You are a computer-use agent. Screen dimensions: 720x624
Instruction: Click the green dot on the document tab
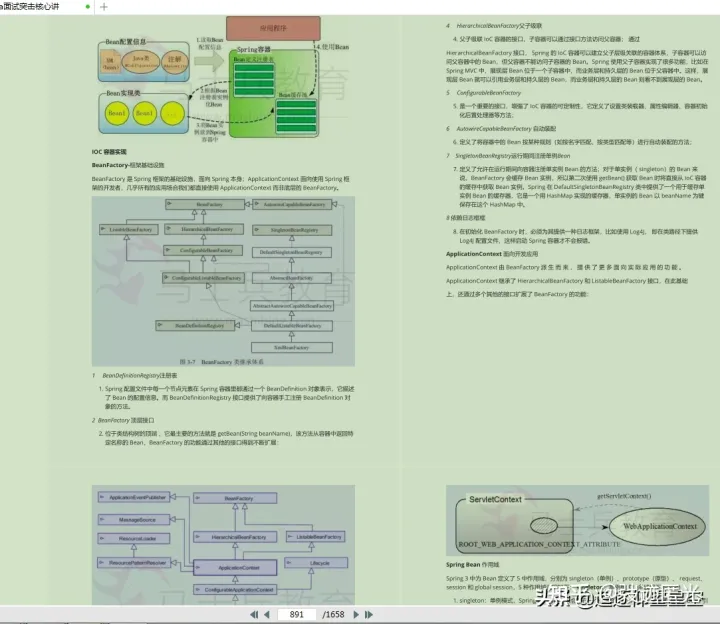[87, 6]
